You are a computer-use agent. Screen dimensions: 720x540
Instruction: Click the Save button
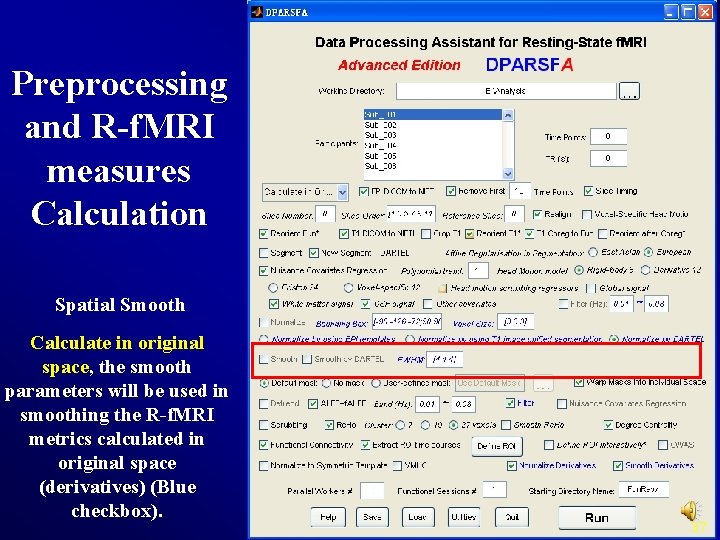372,517
